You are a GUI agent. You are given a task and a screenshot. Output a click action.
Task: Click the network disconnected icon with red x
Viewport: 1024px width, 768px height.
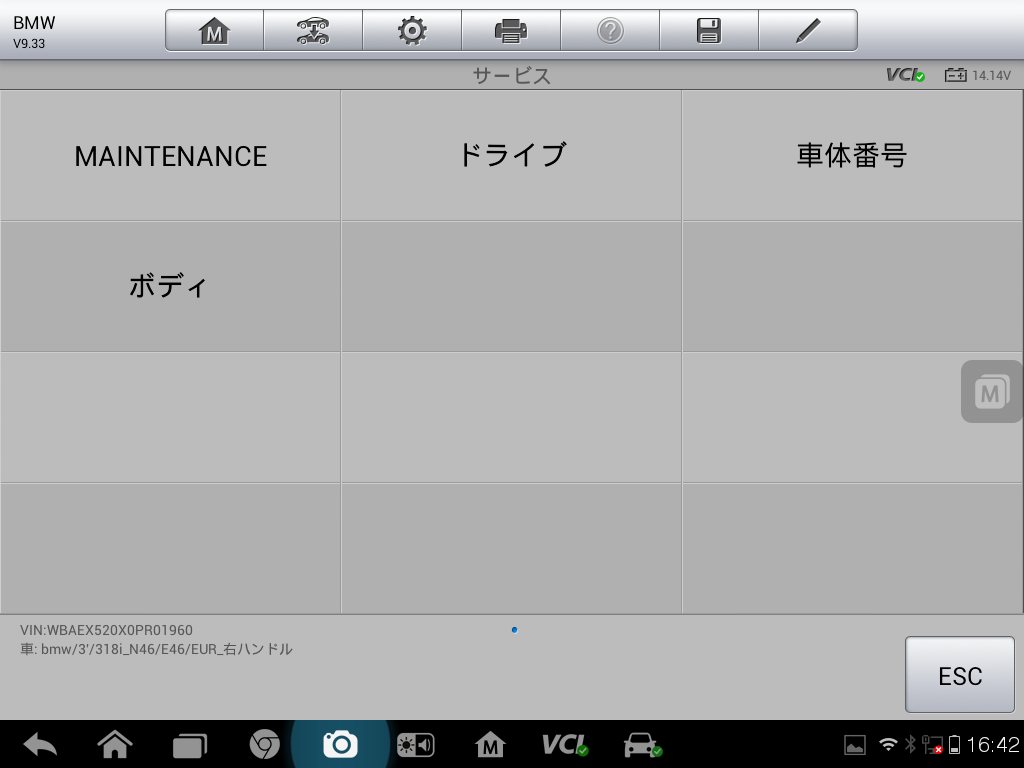[x=932, y=744]
